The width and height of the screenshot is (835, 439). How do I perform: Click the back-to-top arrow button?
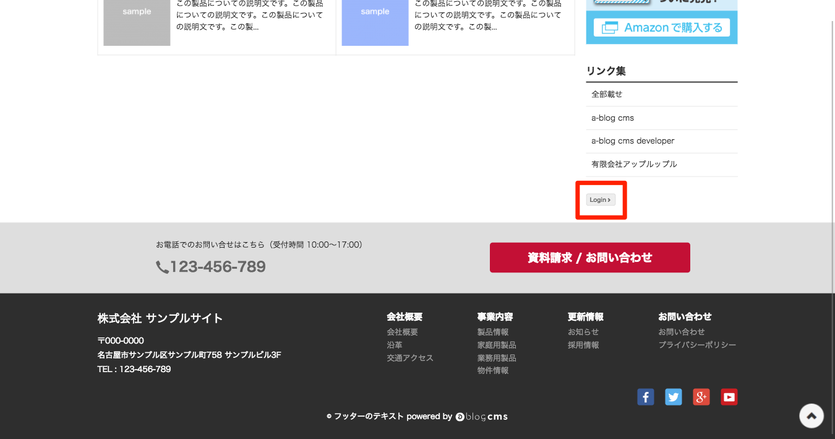coord(811,416)
